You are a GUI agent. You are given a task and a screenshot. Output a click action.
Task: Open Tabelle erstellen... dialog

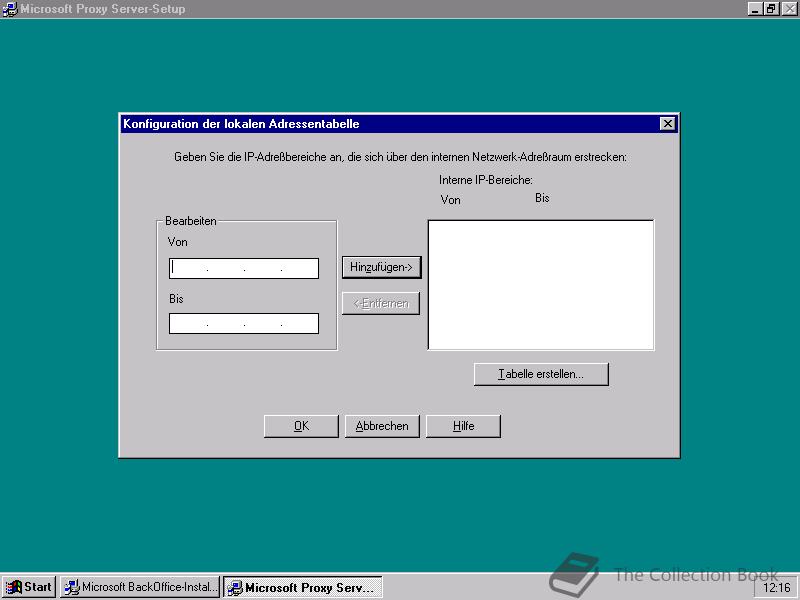(x=541, y=374)
